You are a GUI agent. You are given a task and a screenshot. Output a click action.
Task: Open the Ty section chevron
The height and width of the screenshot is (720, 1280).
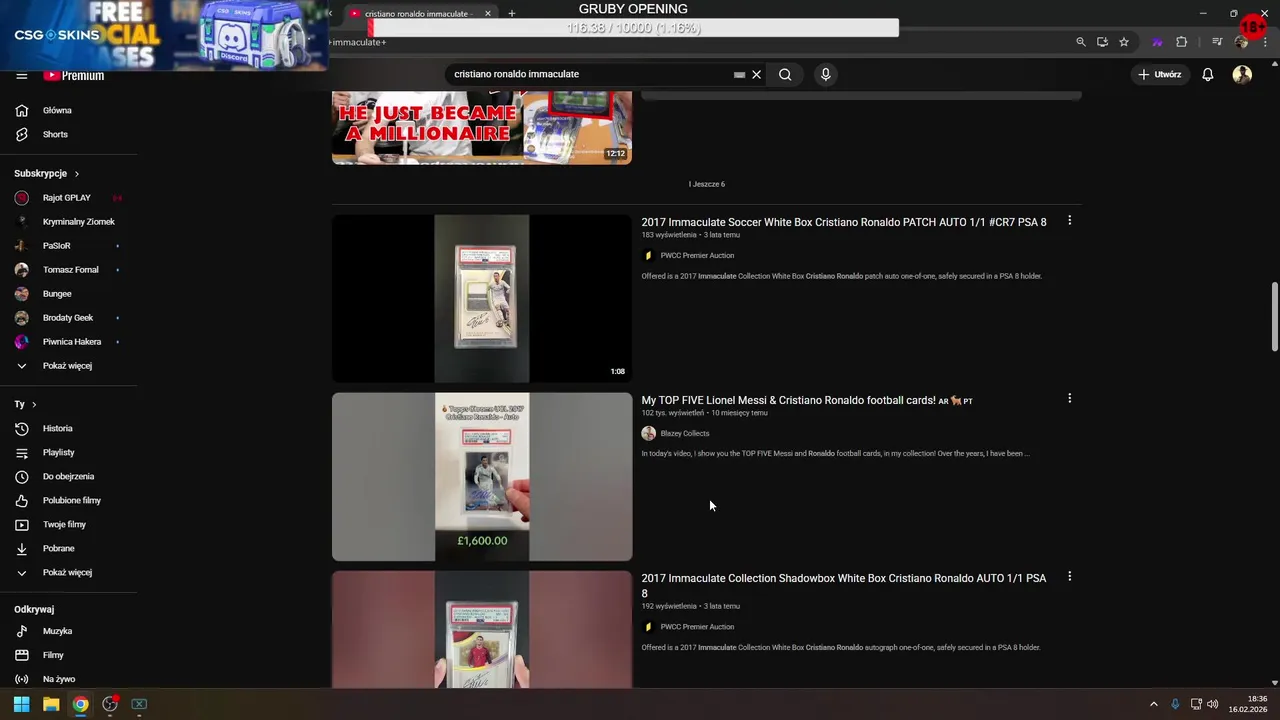click(x=34, y=404)
